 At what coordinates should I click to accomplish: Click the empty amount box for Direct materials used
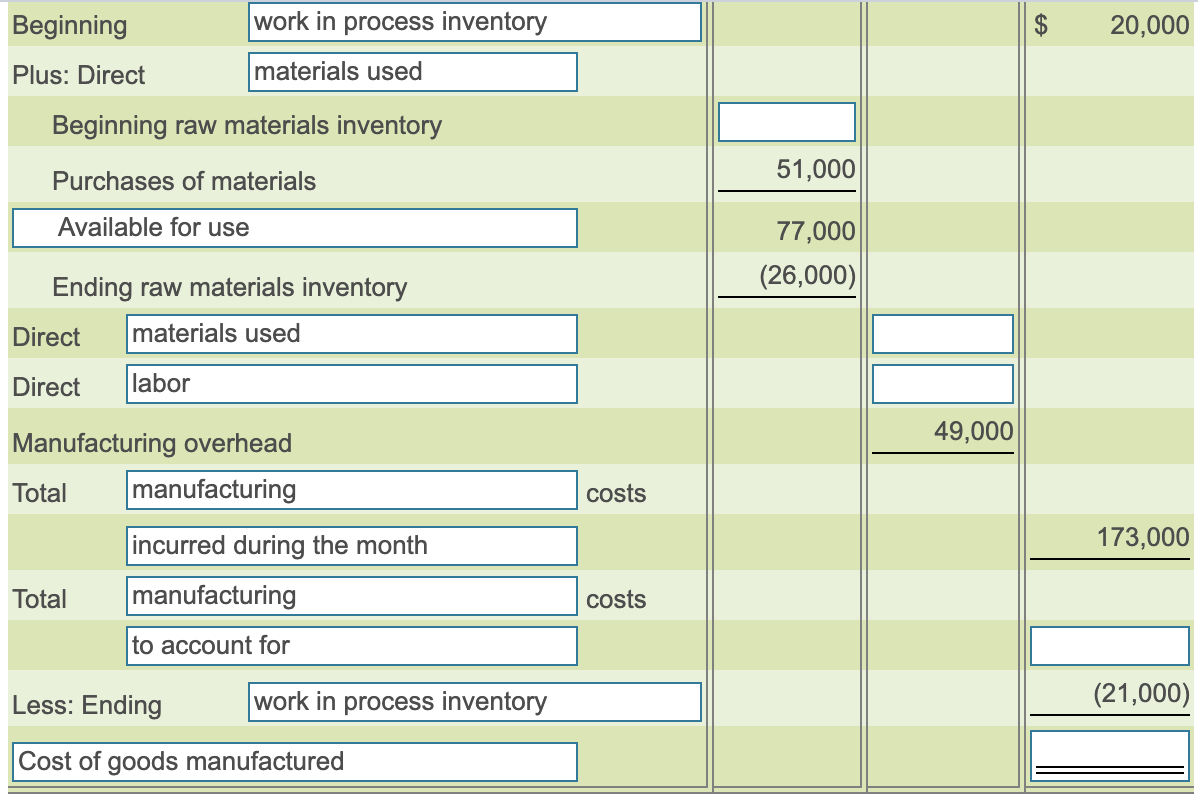[942, 333]
